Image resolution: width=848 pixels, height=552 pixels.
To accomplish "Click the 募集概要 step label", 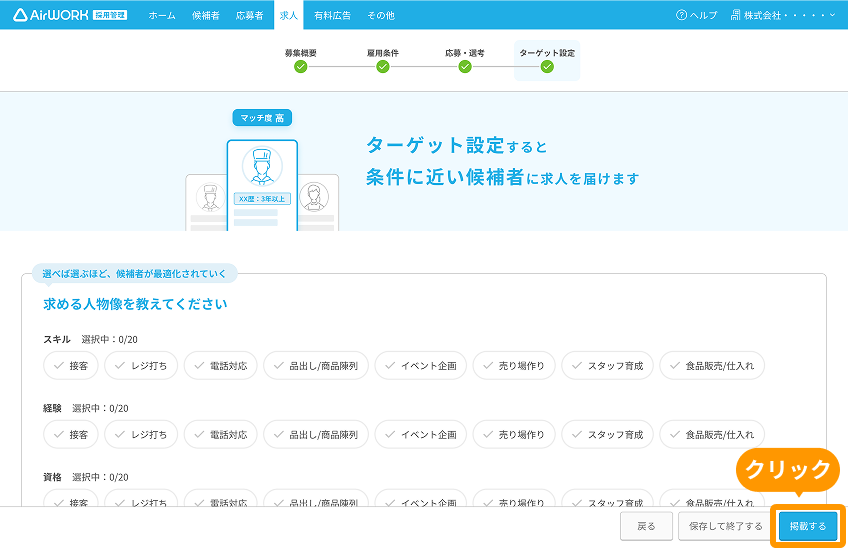I will coord(301,53).
